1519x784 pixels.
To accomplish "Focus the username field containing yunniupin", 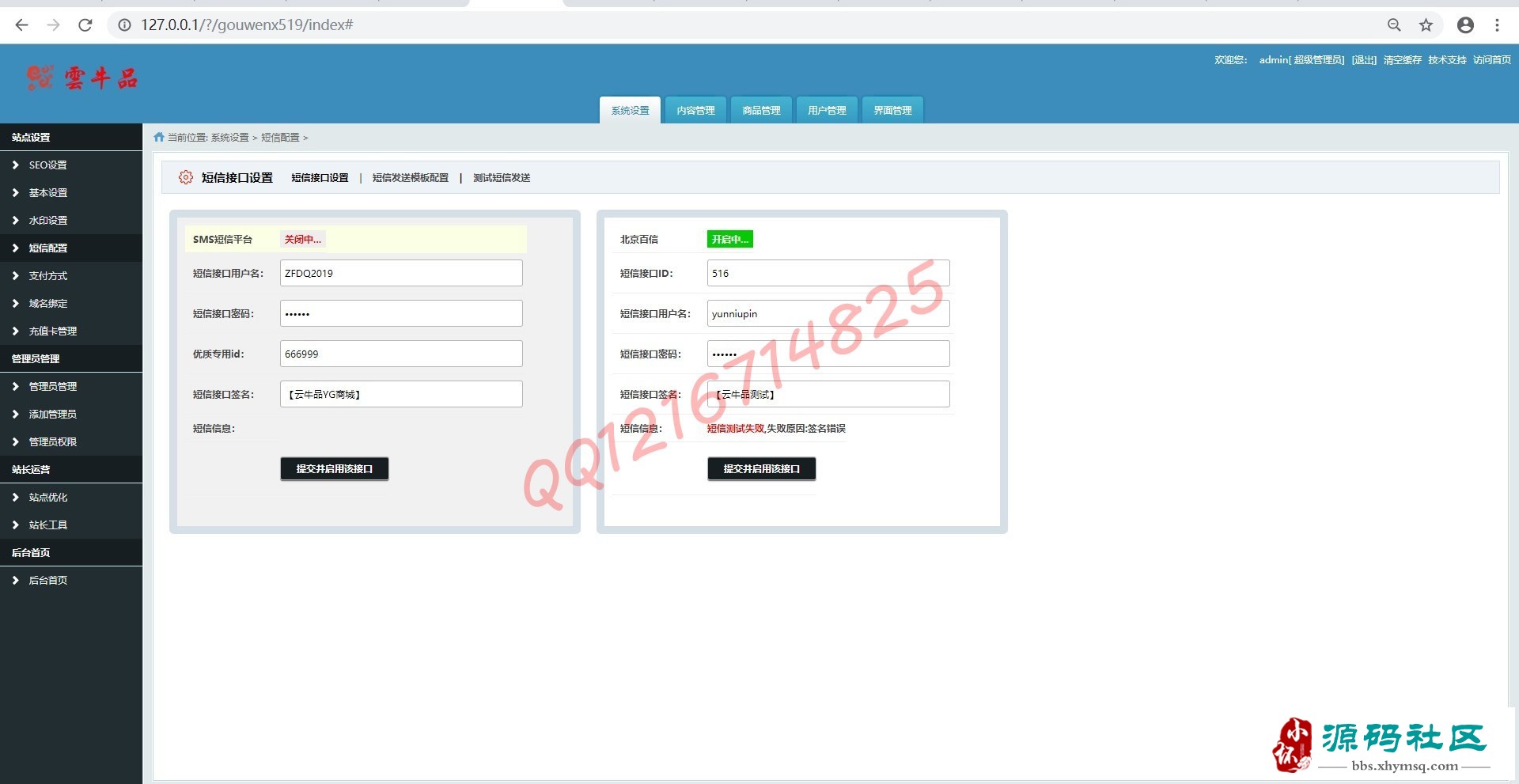I will click(x=828, y=313).
